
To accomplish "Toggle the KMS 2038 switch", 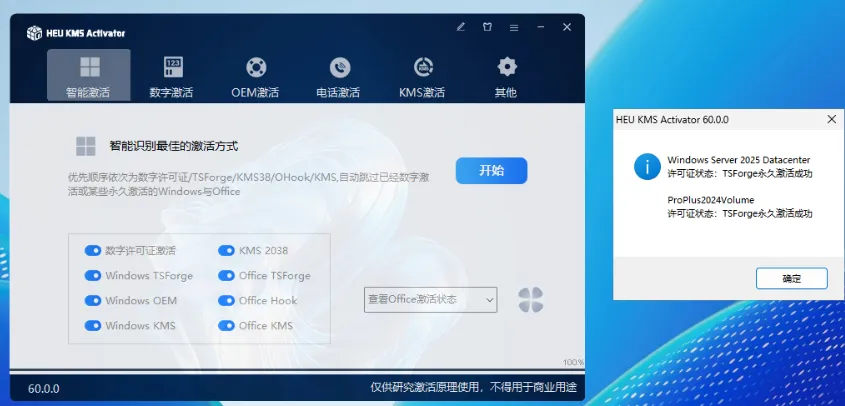I will (226, 251).
